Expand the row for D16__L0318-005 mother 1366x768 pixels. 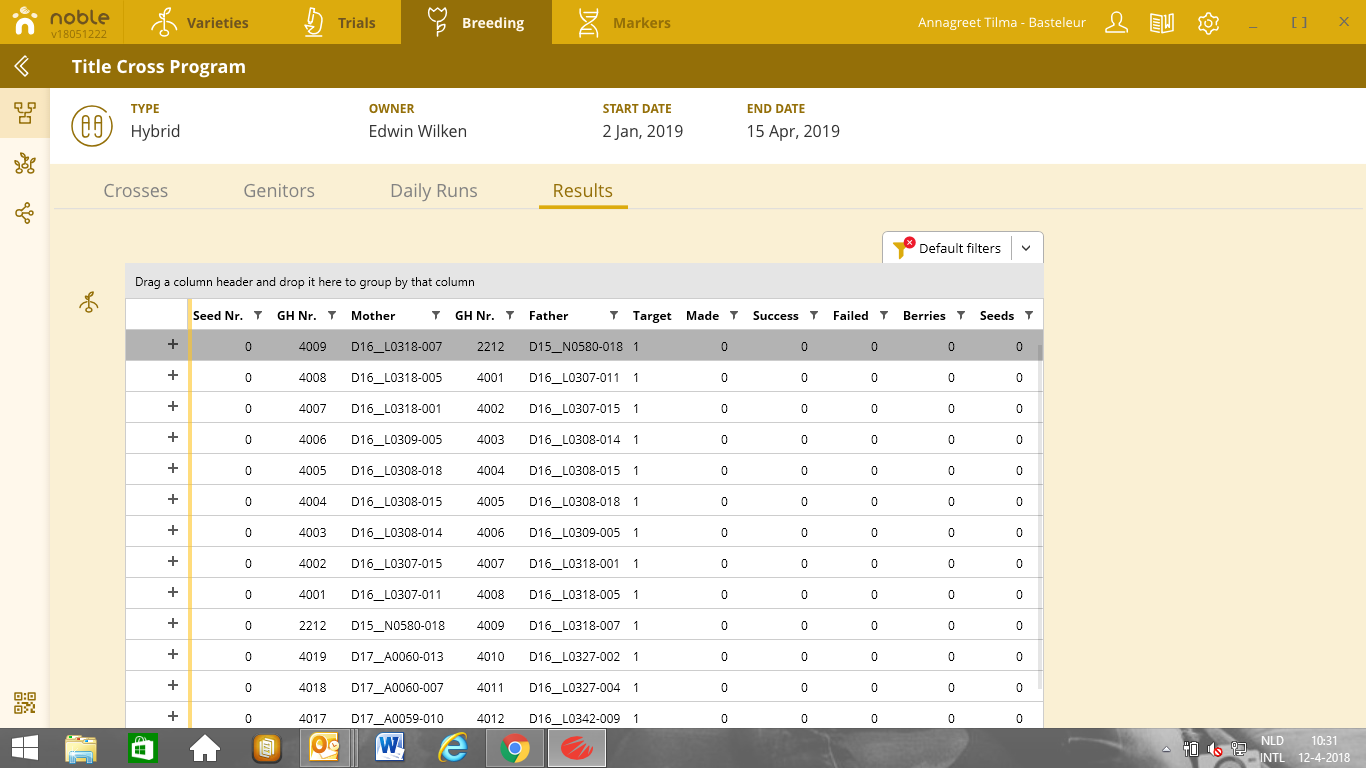coord(172,376)
